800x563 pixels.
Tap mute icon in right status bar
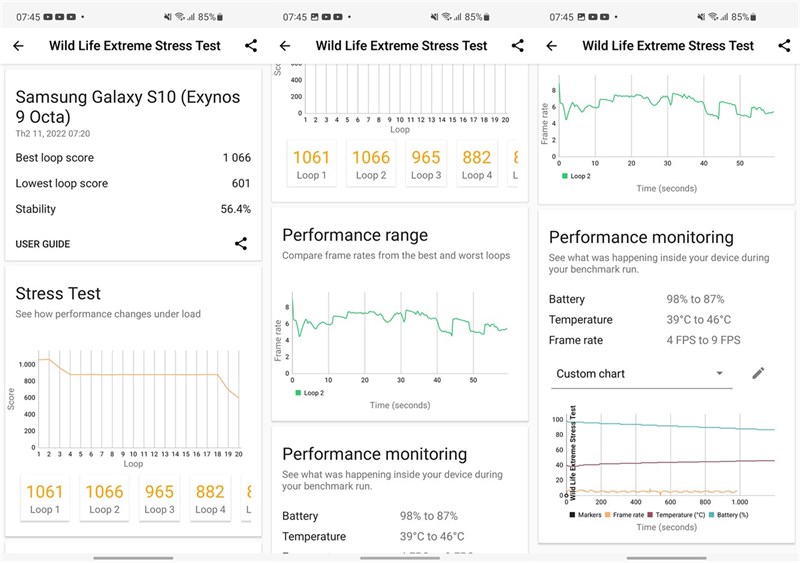click(701, 17)
